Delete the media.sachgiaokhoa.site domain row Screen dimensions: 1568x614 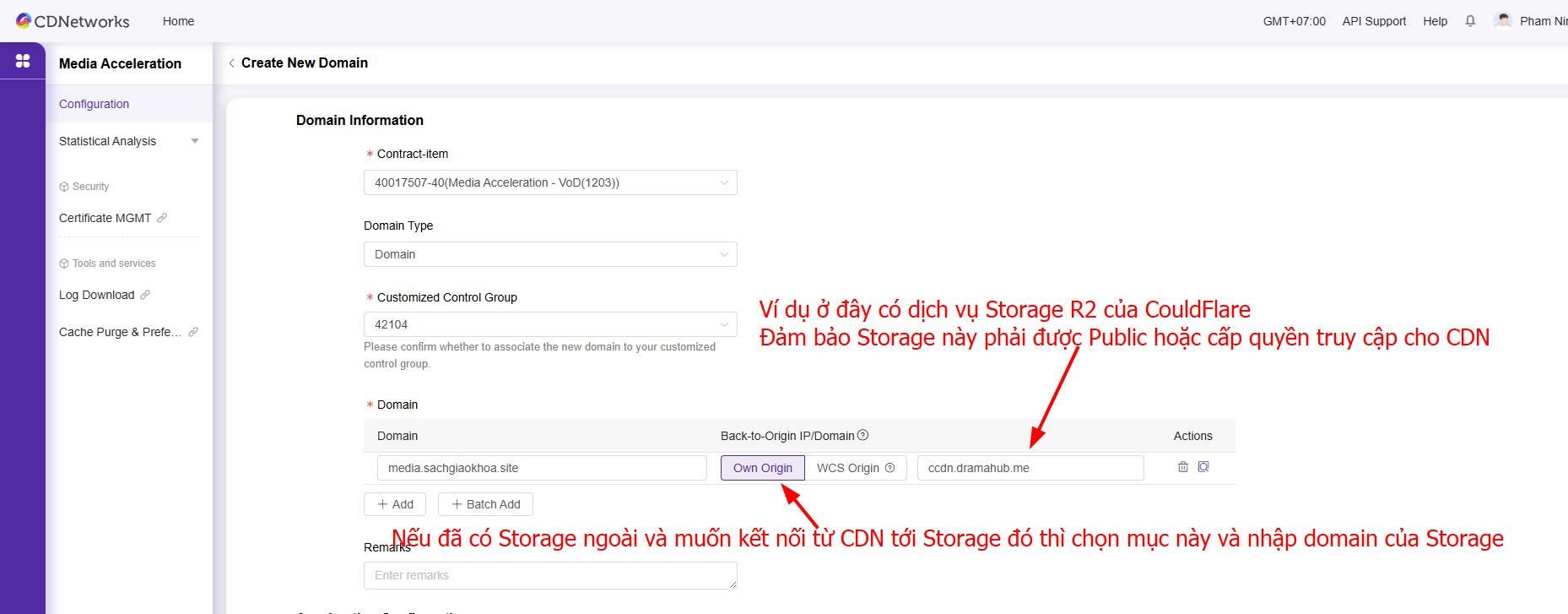tap(1182, 467)
